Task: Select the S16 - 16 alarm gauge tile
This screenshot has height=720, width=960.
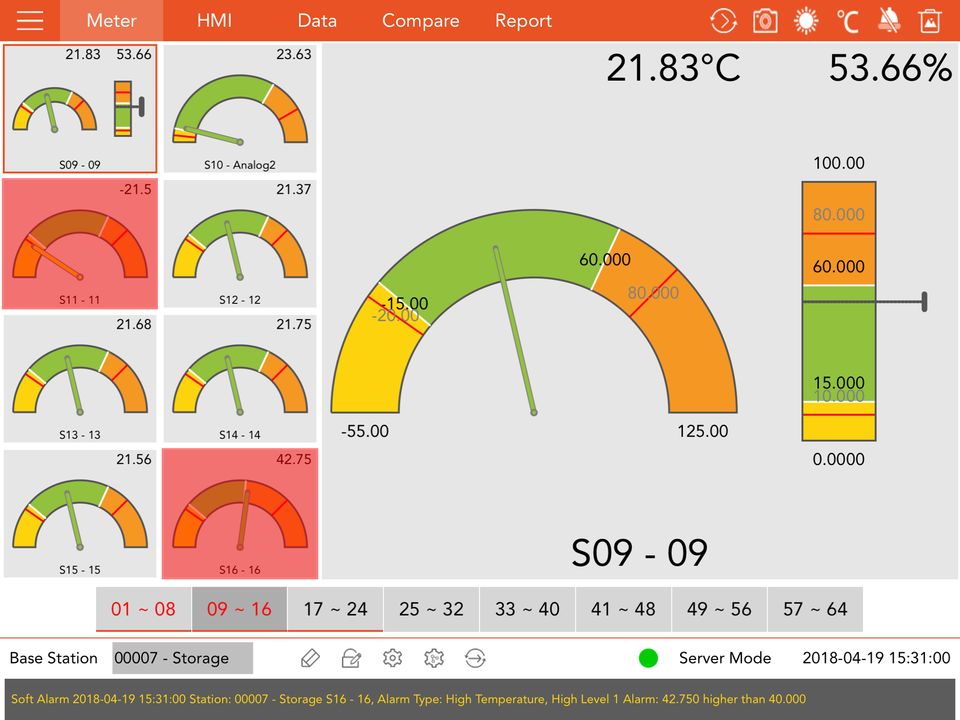Action: pyautogui.click(x=239, y=514)
